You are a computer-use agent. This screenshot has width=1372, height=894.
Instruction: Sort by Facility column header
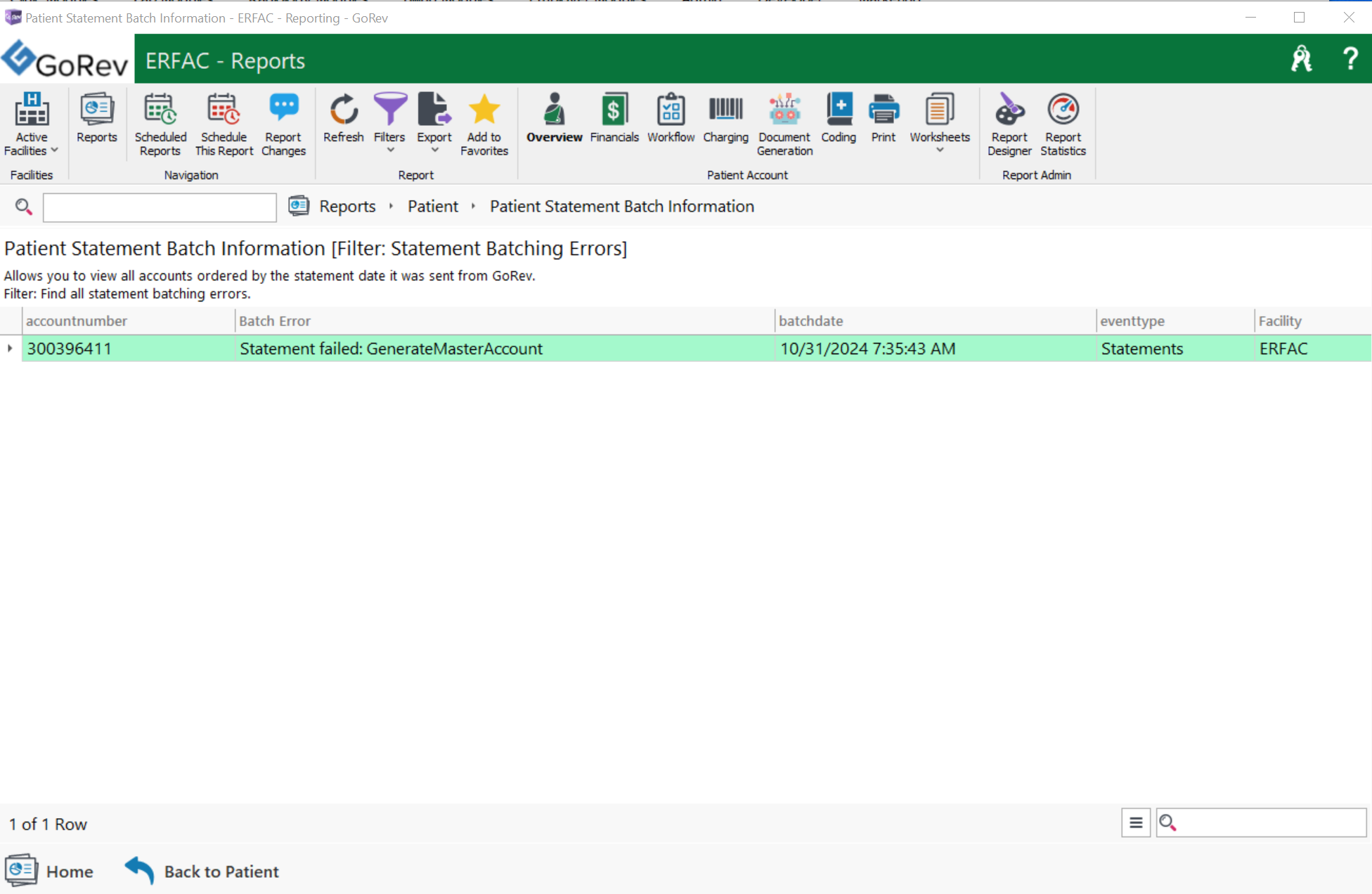[1313, 321]
